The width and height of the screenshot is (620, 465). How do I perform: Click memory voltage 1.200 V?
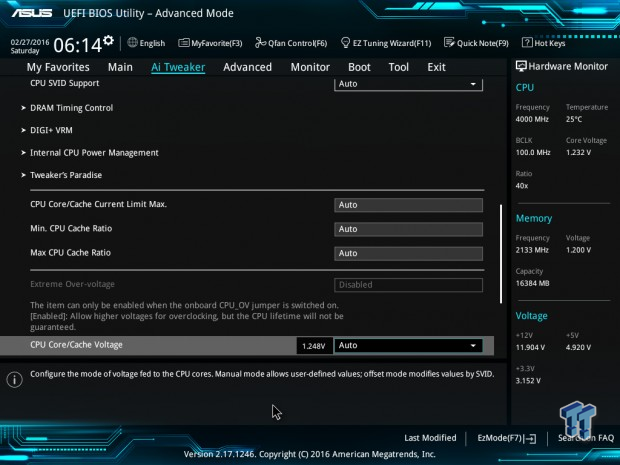(x=578, y=250)
